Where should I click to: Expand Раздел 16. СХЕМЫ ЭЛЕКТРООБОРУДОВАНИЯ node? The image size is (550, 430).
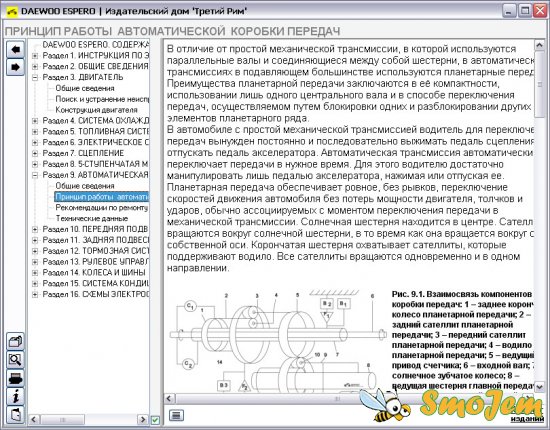[x=35, y=295]
